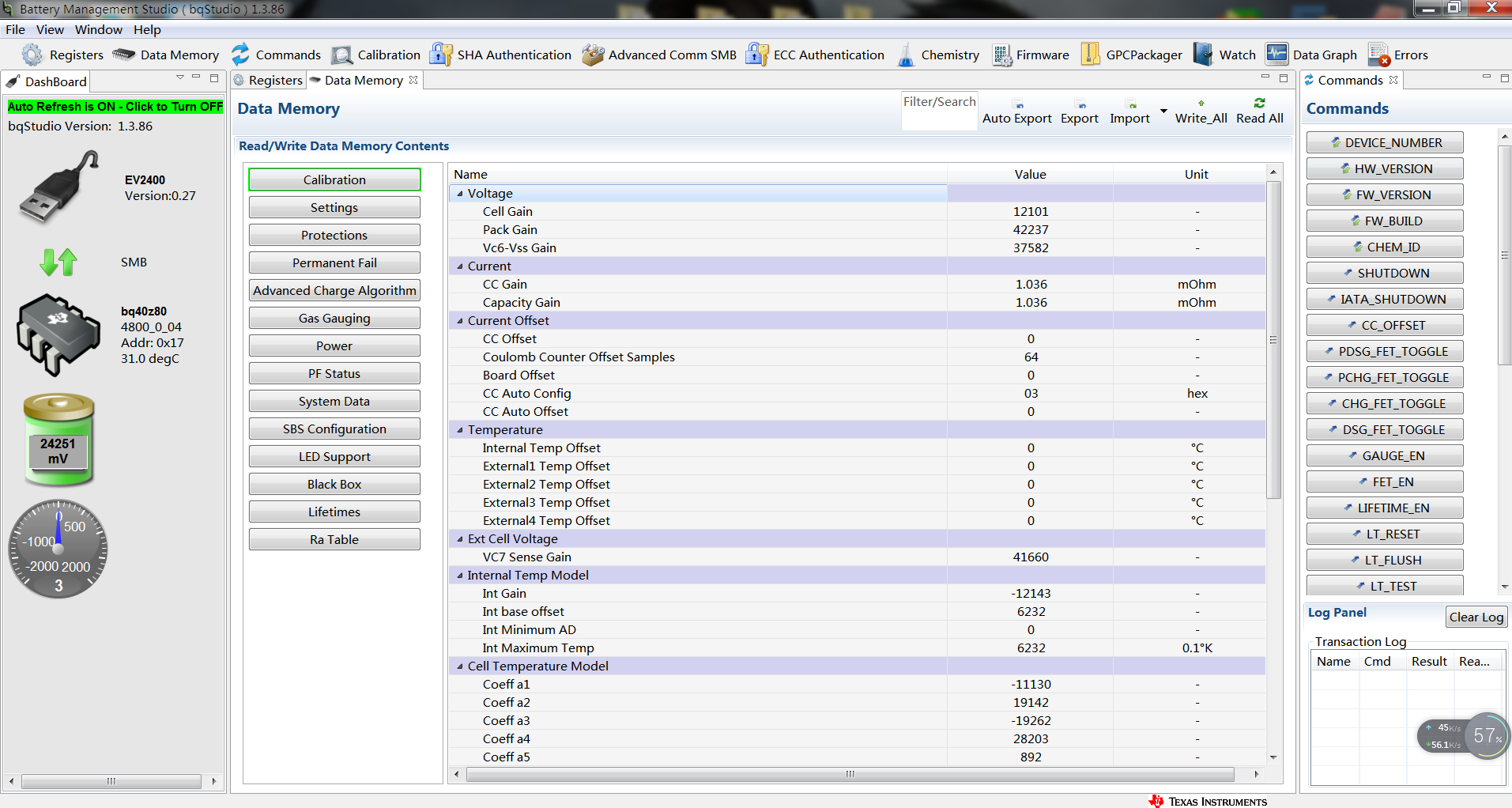Screen dimensions: 1512x808
Task: Select the Cell Gain value 12101
Action: (1031, 211)
